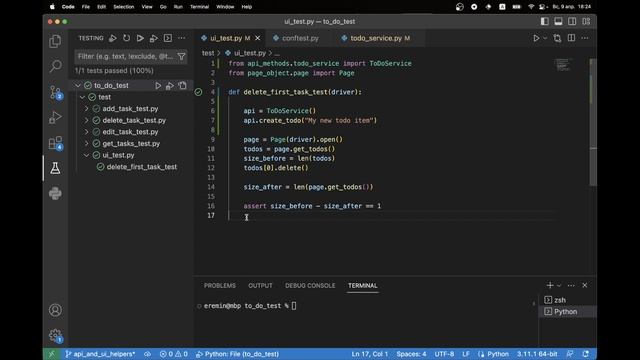Close the ui_test.py tab
Viewport: 640px width, 360px height.
258,38
